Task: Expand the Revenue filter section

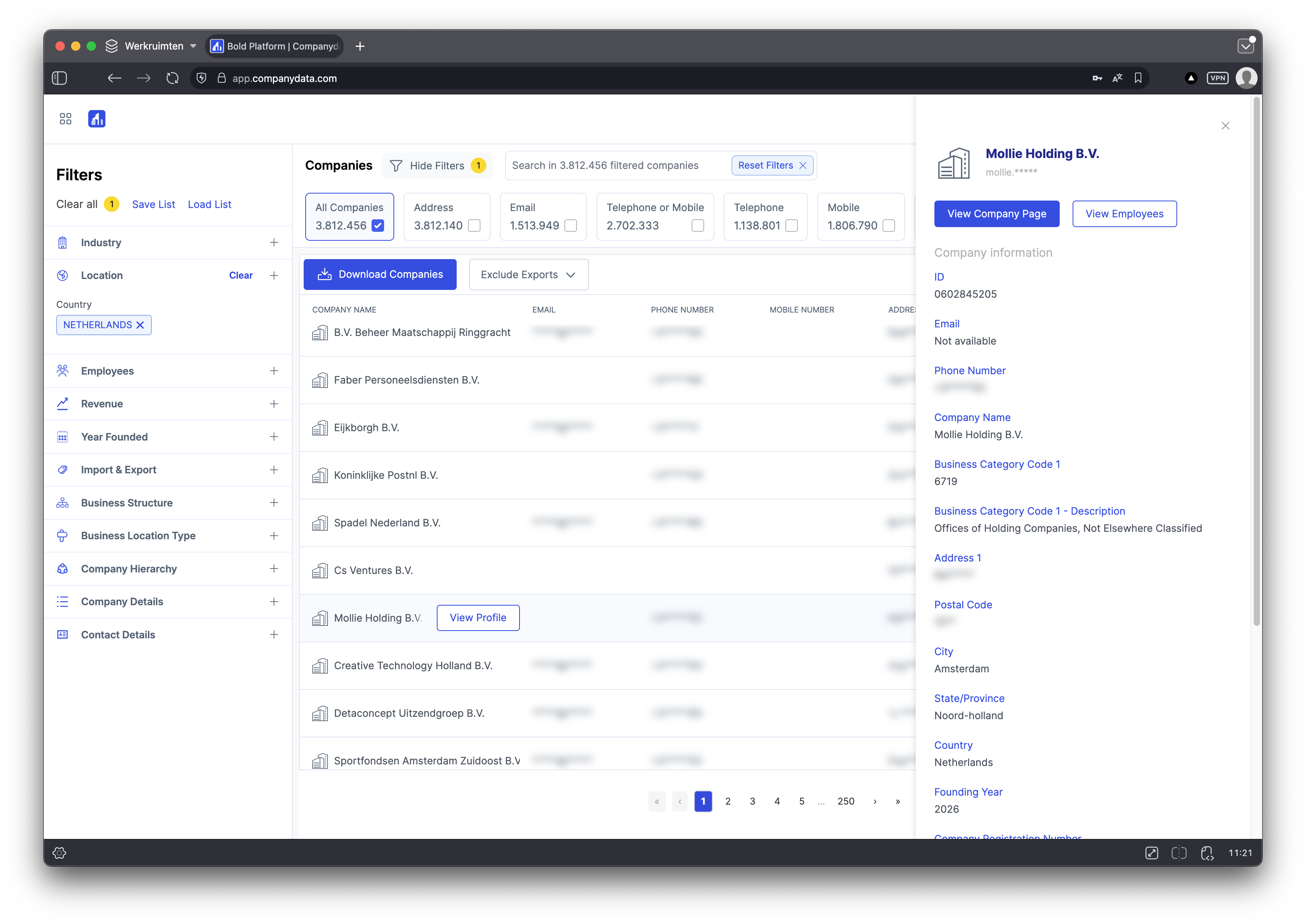Action: click(x=274, y=404)
